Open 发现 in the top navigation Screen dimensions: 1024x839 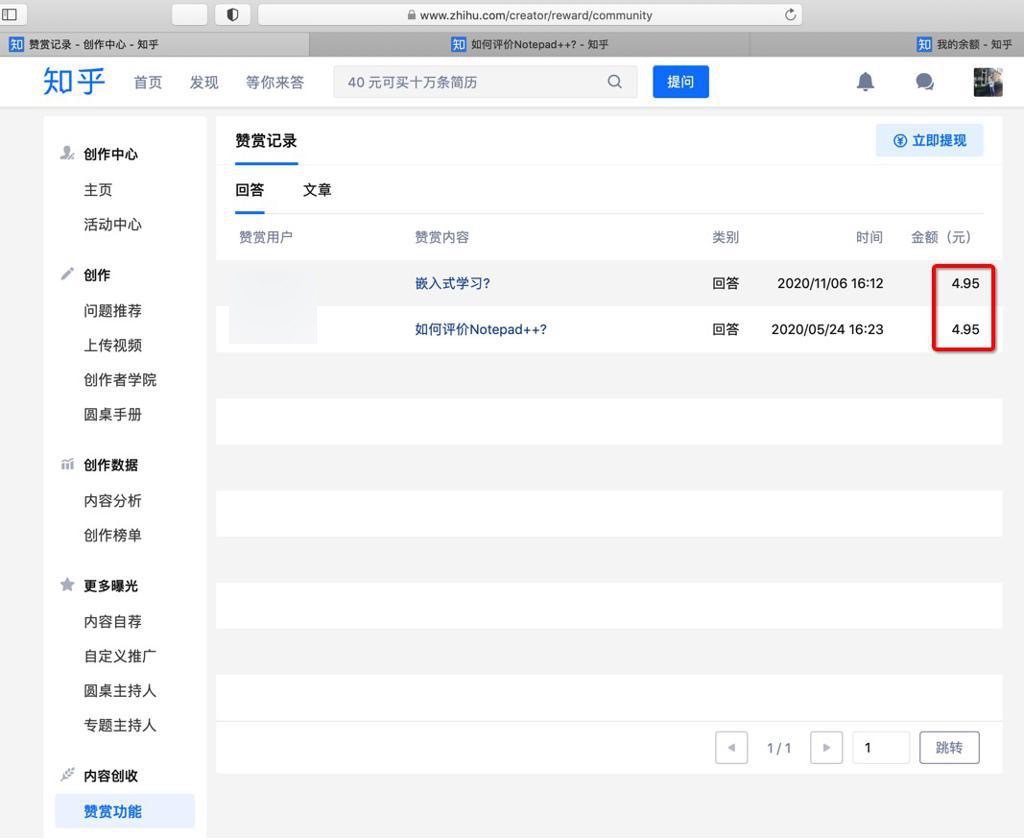(x=204, y=82)
